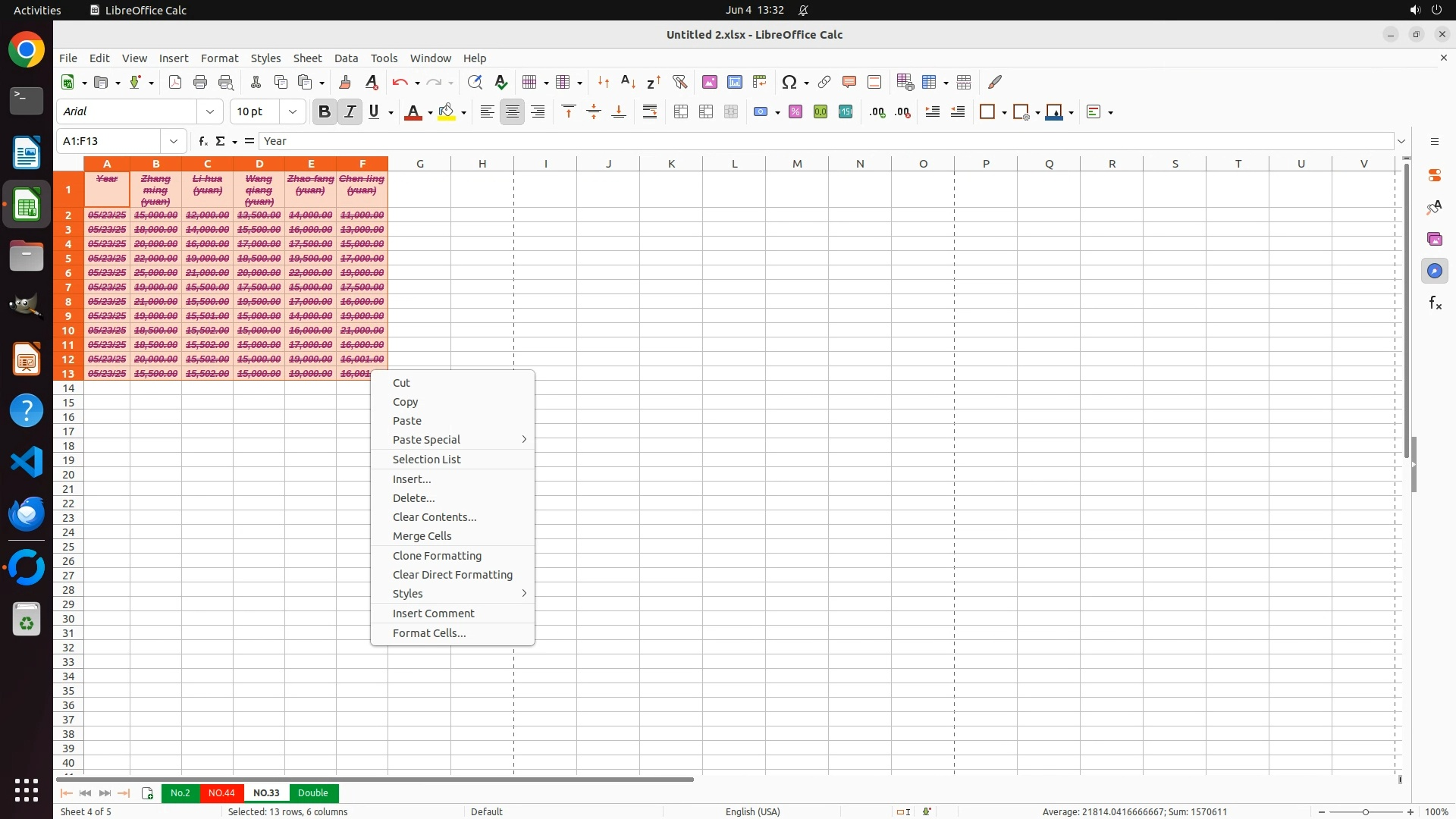This screenshot has height=819, width=1456.
Task: Switch to the Double sheet tab
Action: point(313,793)
